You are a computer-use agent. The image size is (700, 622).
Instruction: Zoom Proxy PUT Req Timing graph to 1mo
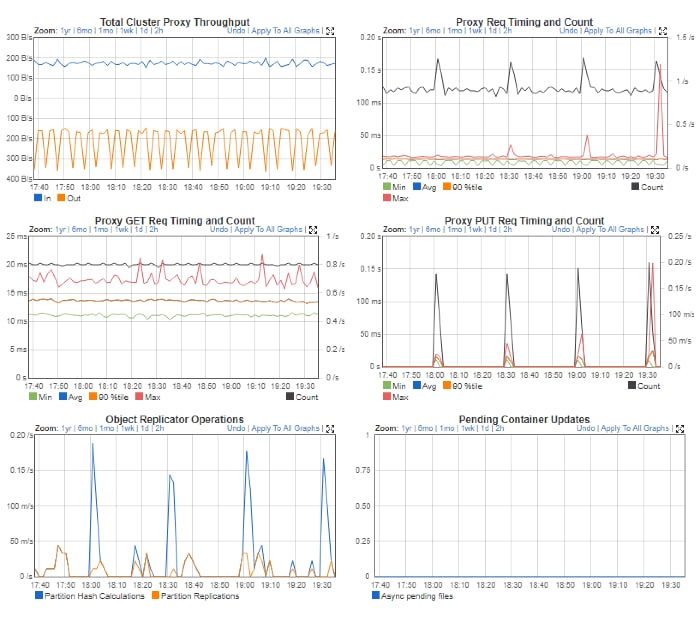click(455, 229)
